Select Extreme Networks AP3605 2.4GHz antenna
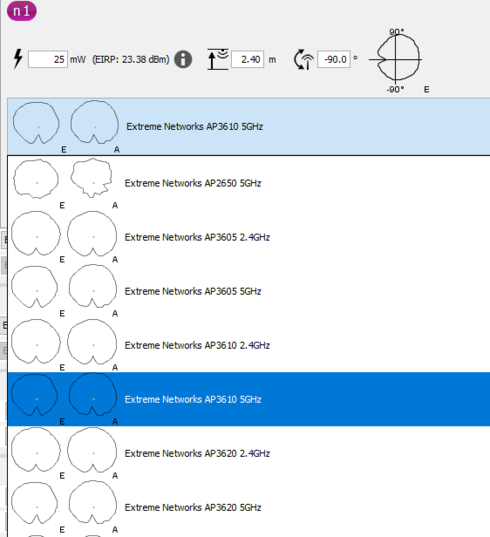 tap(249, 237)
